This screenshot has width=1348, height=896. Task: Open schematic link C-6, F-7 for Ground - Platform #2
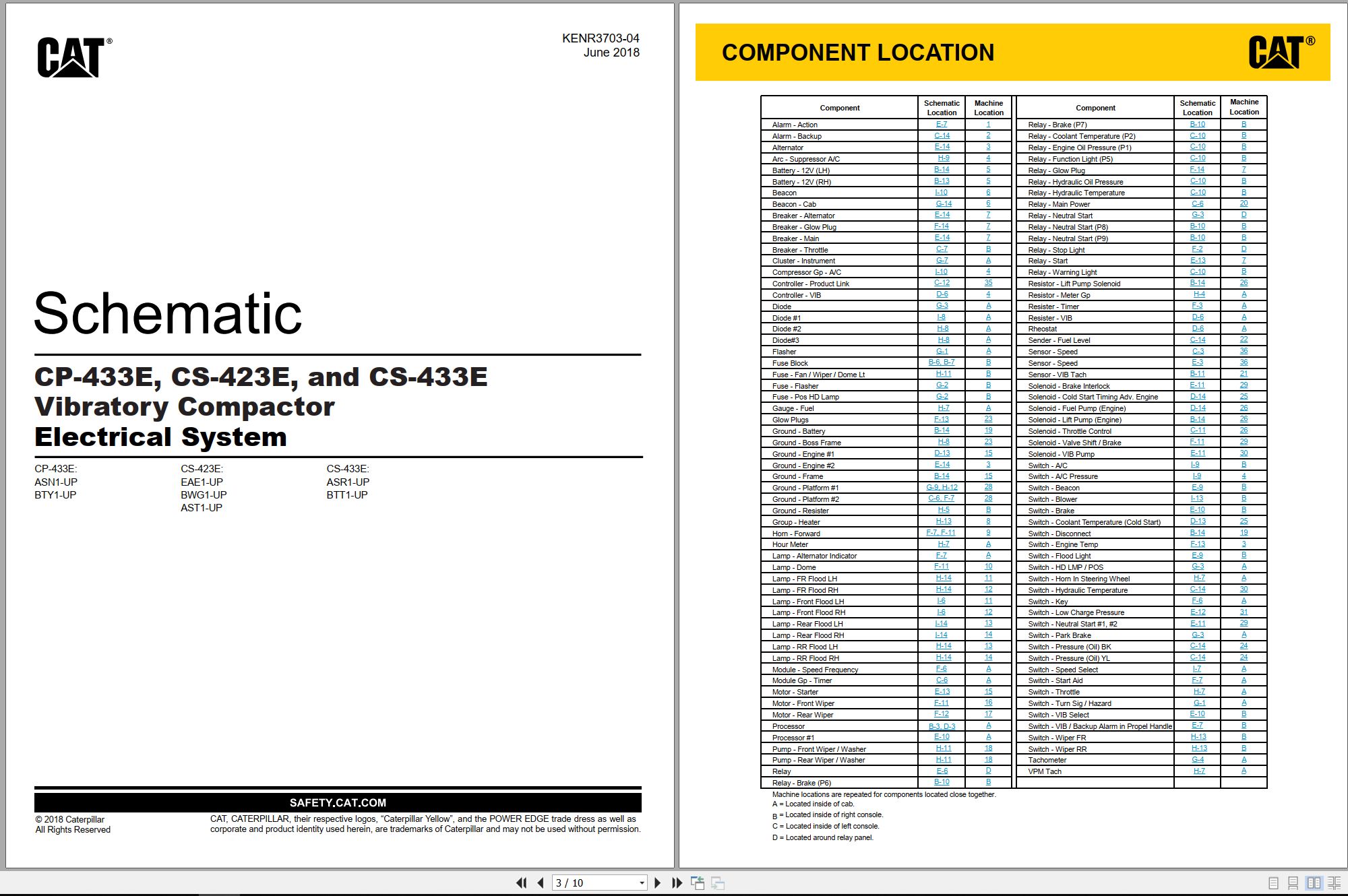(x=942, y=499)
